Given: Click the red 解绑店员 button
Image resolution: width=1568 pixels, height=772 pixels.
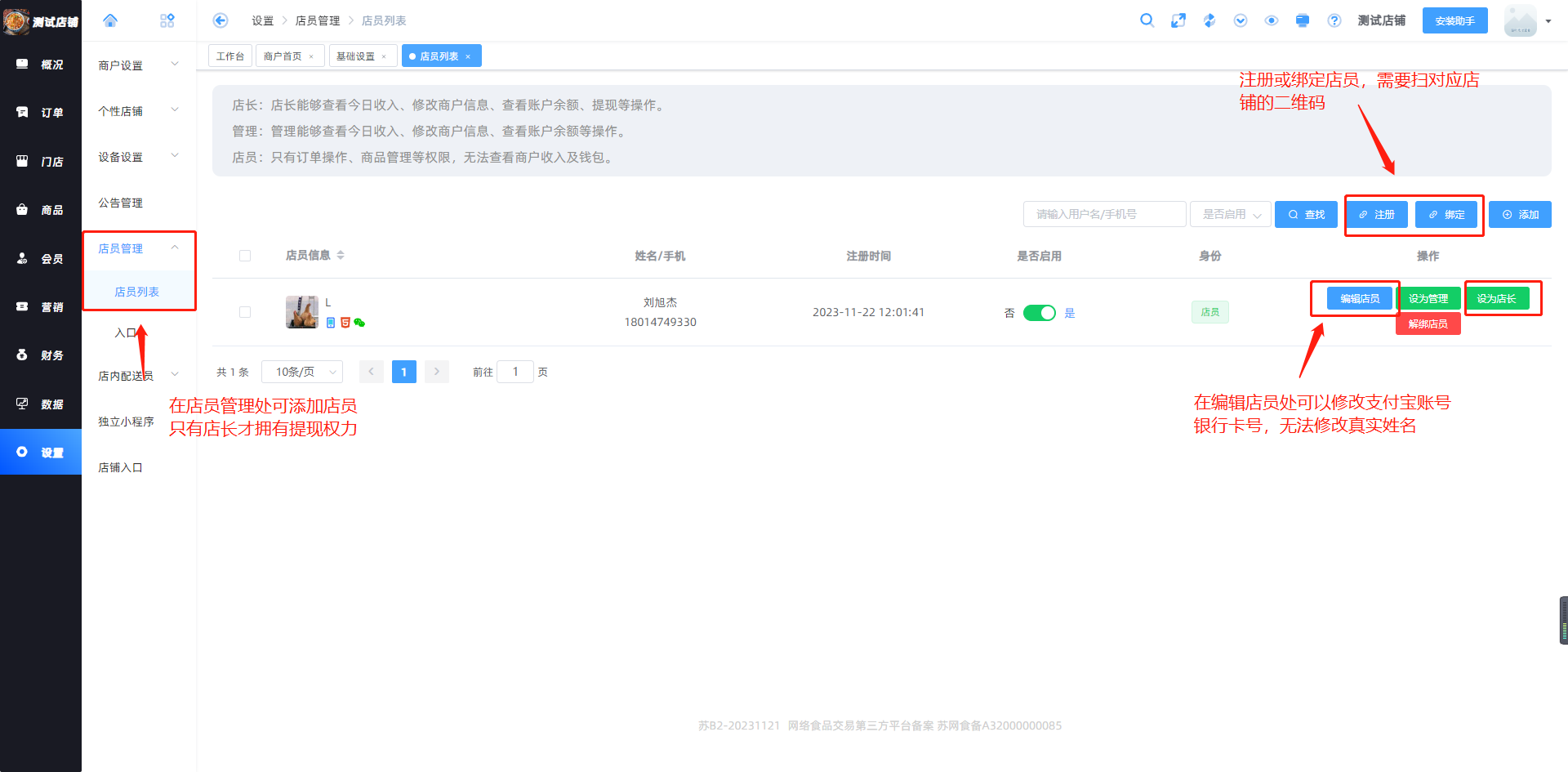Looking at the screenshot, I should tap(1428, 324).
